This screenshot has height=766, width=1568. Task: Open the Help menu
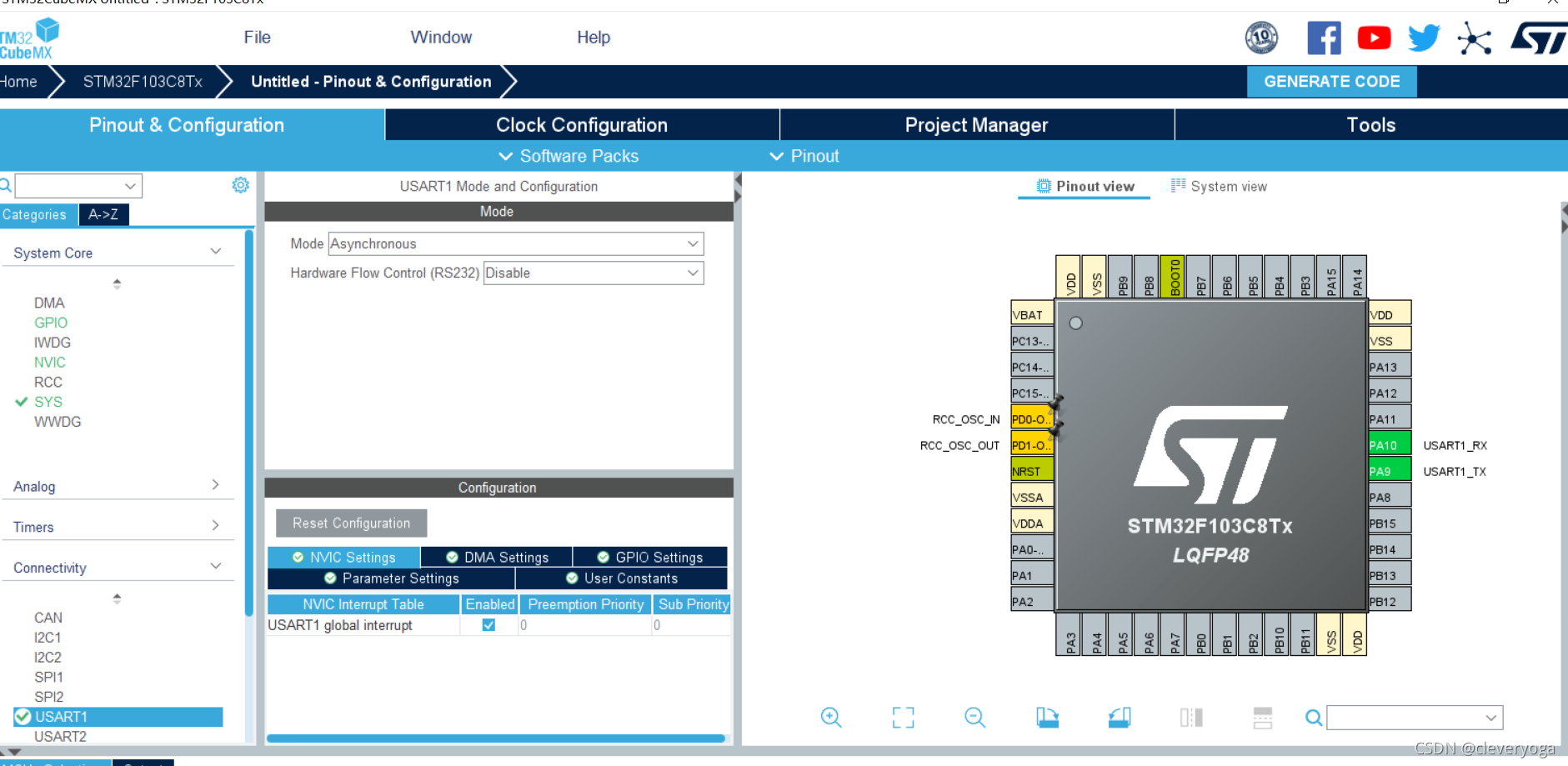[594, 37]
